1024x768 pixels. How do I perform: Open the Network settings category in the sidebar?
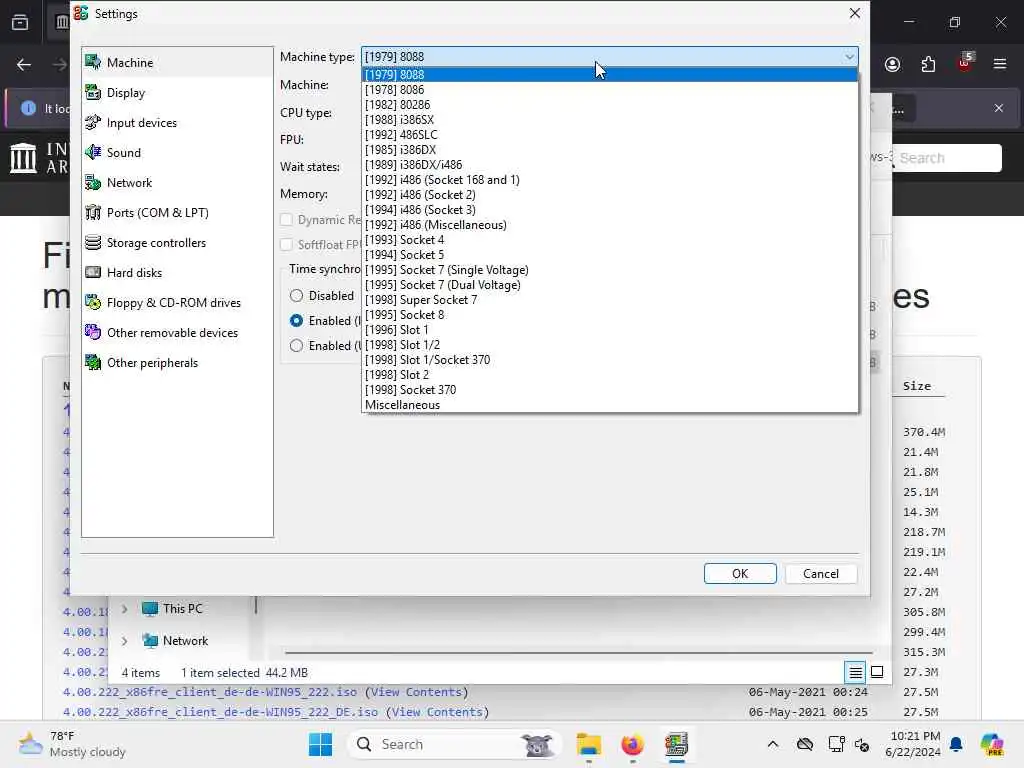pos(177,183)
